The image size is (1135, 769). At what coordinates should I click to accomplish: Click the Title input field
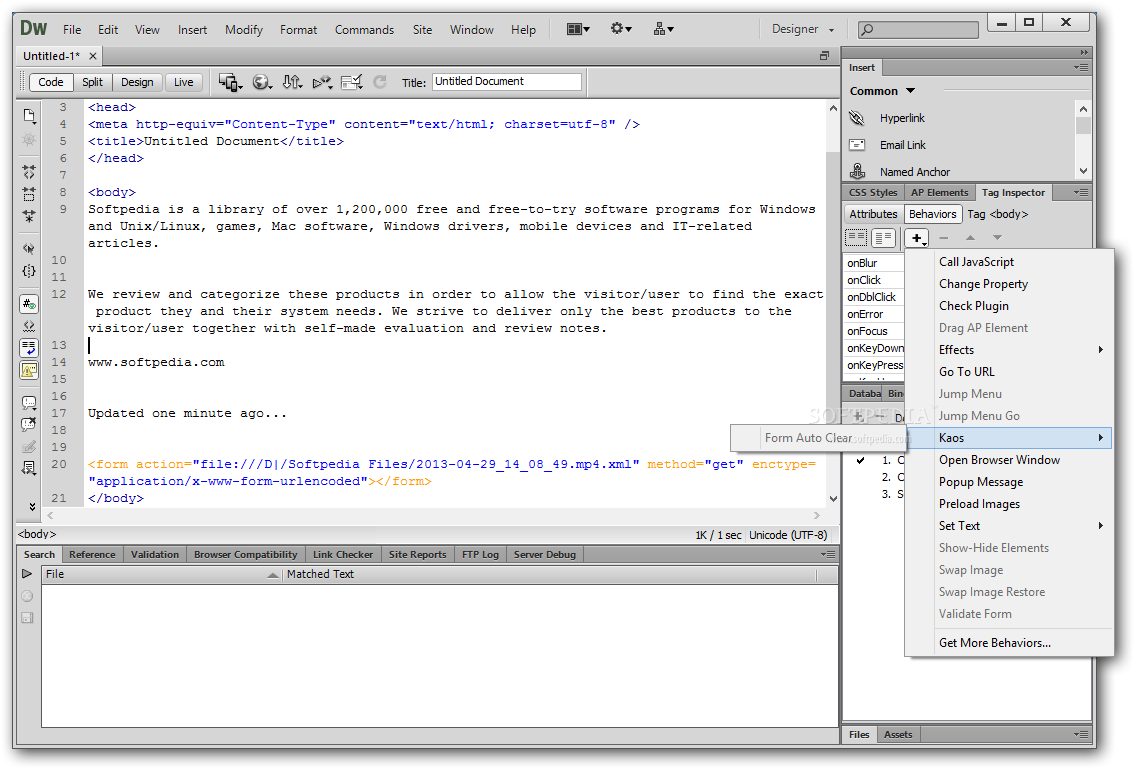coord(507,82)
